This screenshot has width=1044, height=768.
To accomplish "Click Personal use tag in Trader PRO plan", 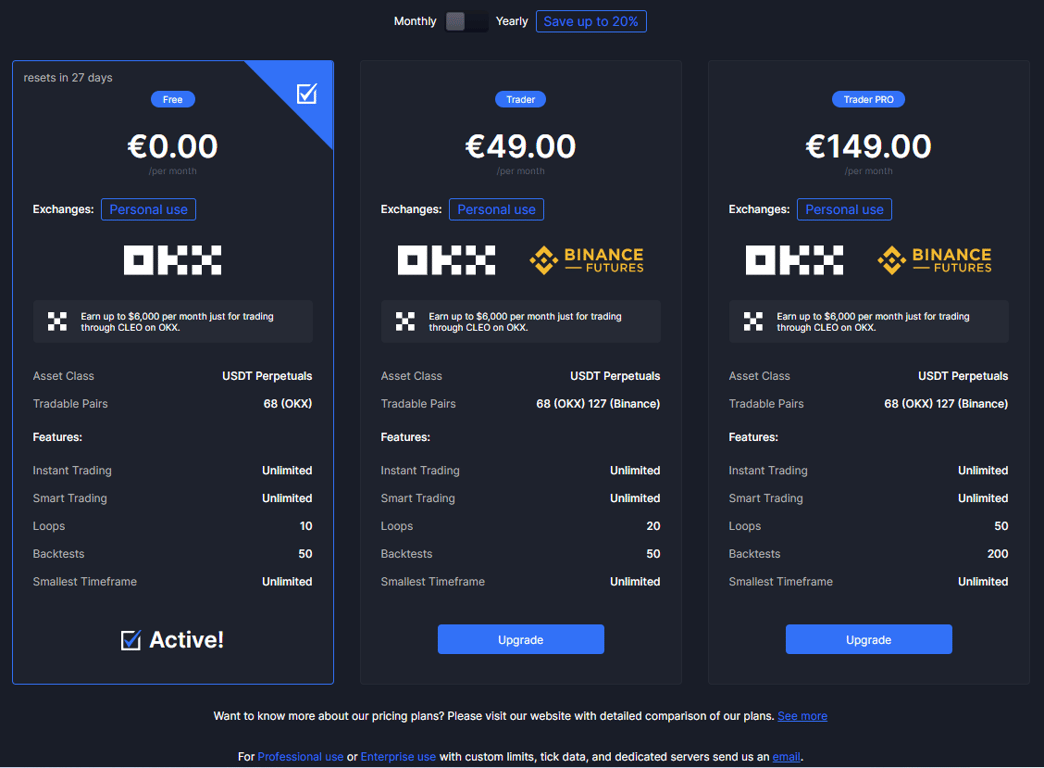I will click(x=844, y=209).
